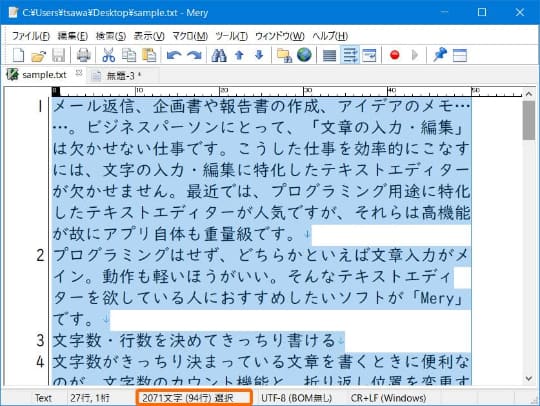Image resolution: width=540 pixels, height=406 pixels.
Task: Click the Mery app icon in title bar
Action: (13, 12)
